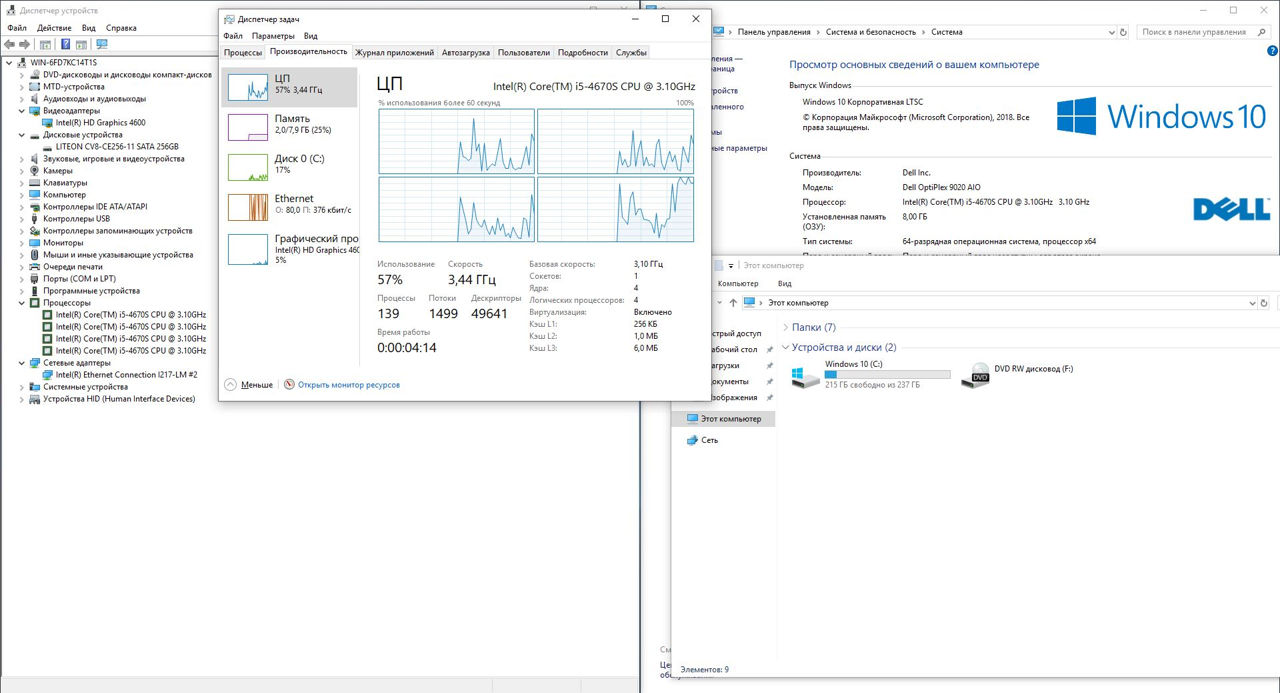Image resolution: width=1280 pixels, height=693 pixels.
Task: Open the Действие menu in Device Manager
Action: (54, 28)
